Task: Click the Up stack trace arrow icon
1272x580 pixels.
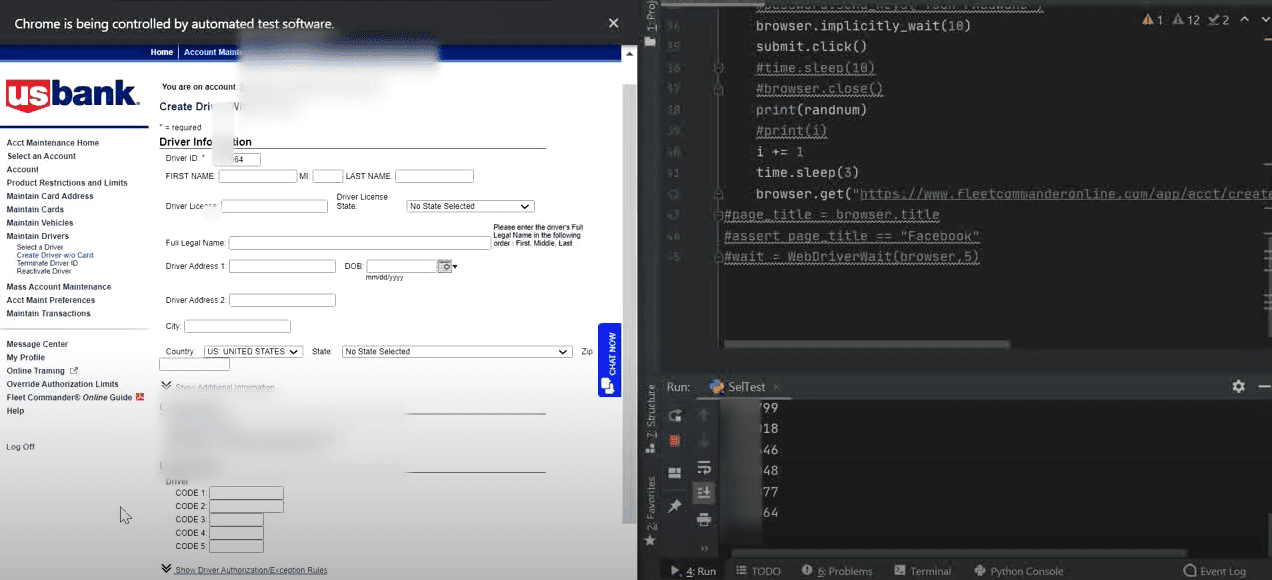Action: point(704,414)
